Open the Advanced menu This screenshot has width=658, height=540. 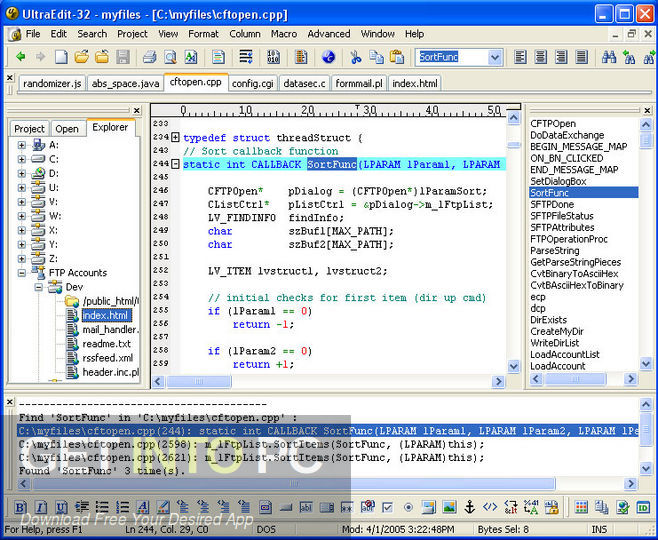[x=329, y=34]
